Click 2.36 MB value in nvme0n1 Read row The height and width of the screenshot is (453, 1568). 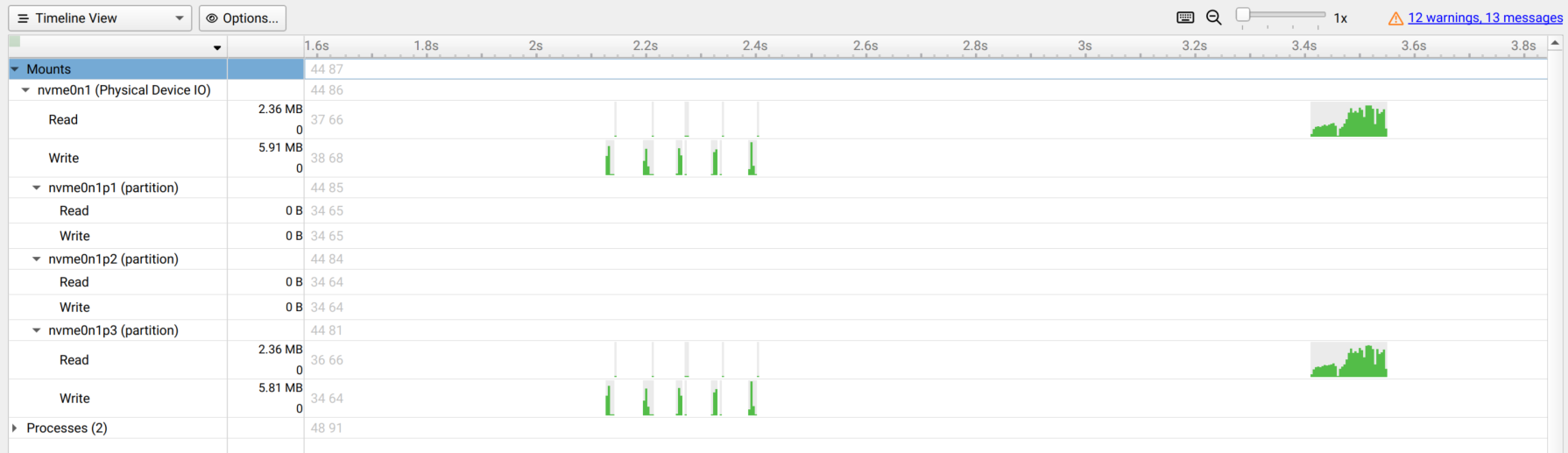coord(280,110)
